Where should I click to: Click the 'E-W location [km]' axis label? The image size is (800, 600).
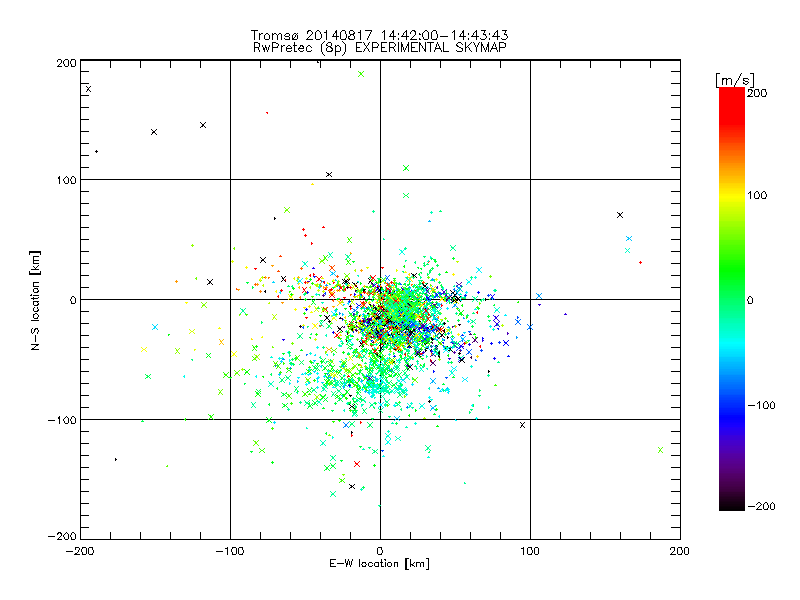pos(379,564)
